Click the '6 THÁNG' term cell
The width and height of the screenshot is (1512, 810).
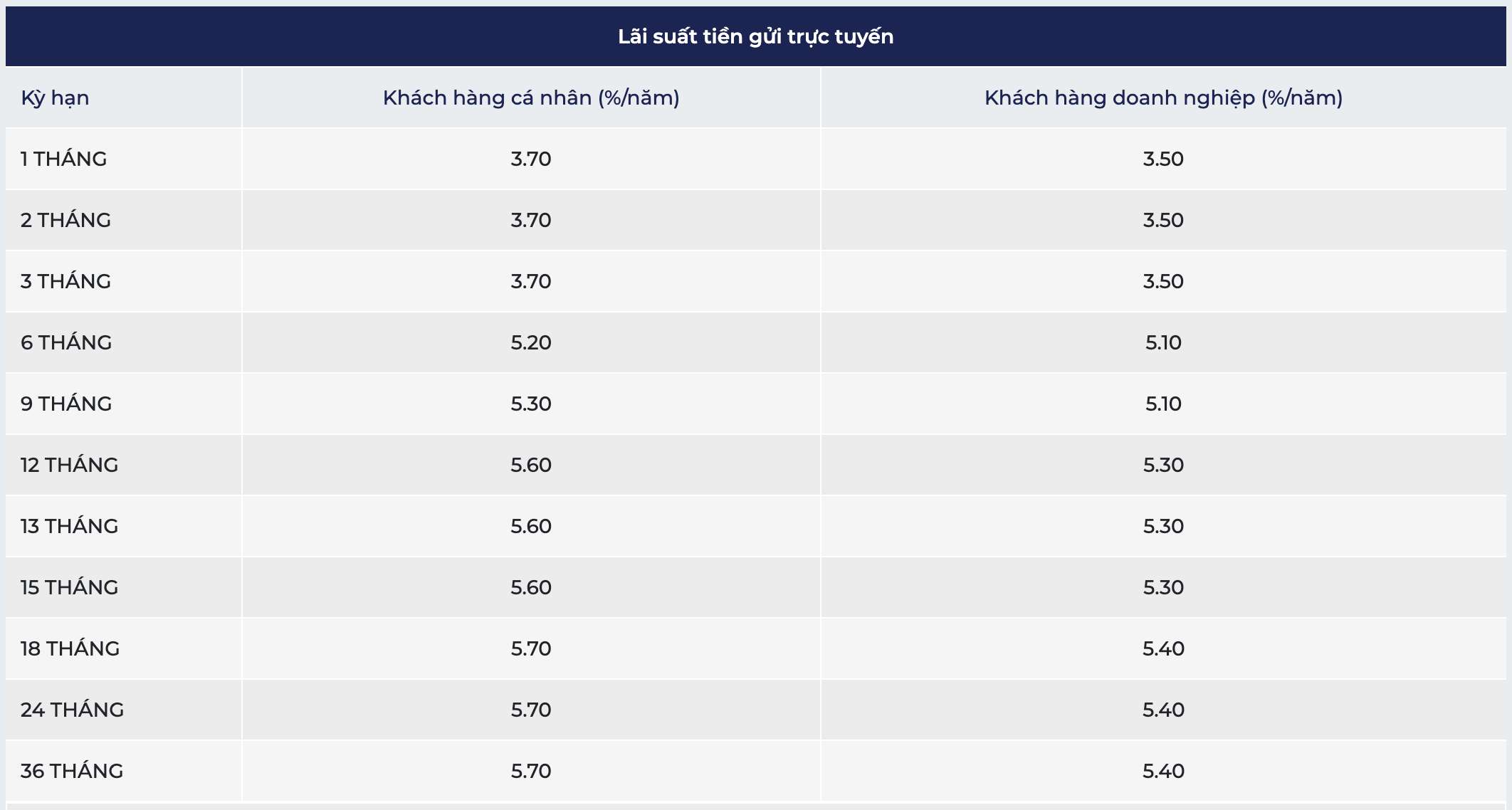point(124,342)
